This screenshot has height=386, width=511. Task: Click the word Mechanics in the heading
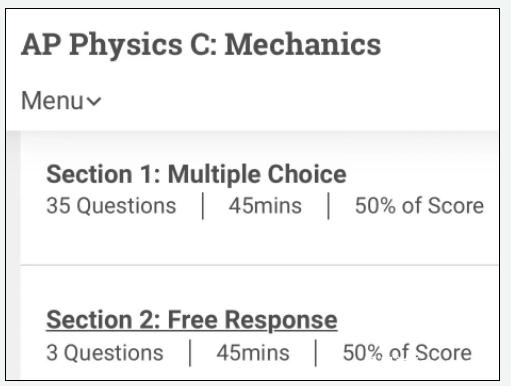pos(303,44)
